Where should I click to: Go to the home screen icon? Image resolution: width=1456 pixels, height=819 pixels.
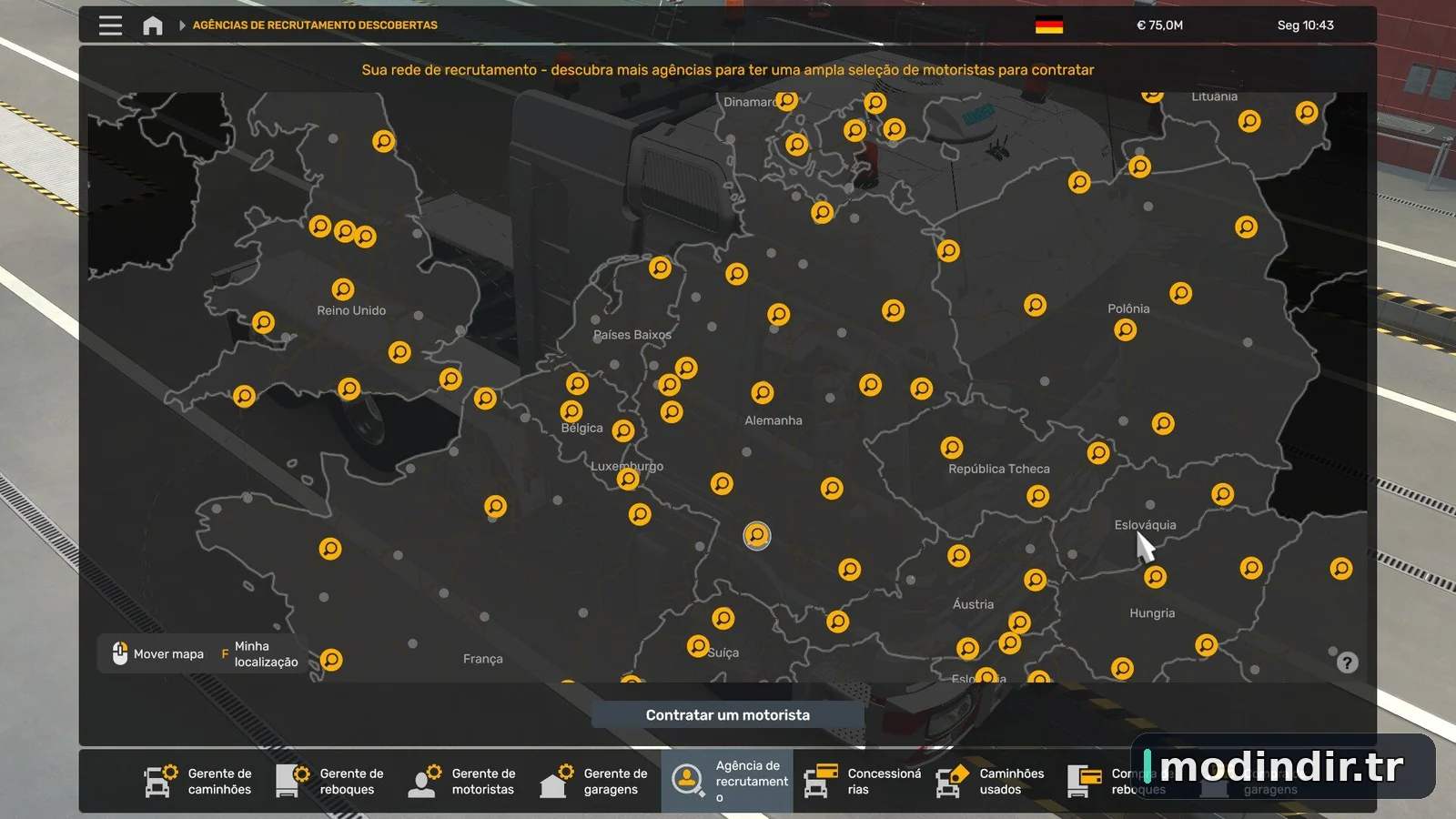click(x=153, y=25)
